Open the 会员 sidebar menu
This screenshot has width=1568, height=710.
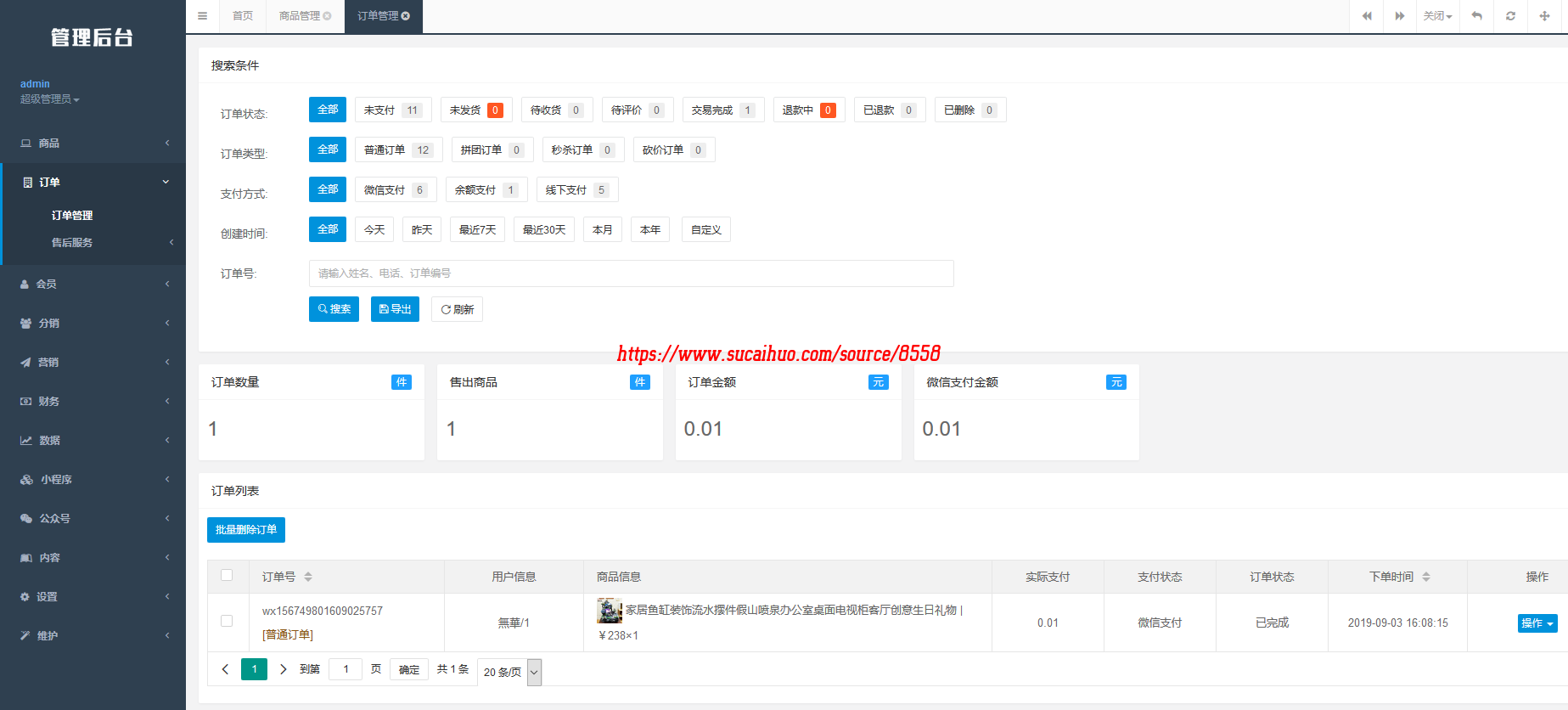pos(93,284)
